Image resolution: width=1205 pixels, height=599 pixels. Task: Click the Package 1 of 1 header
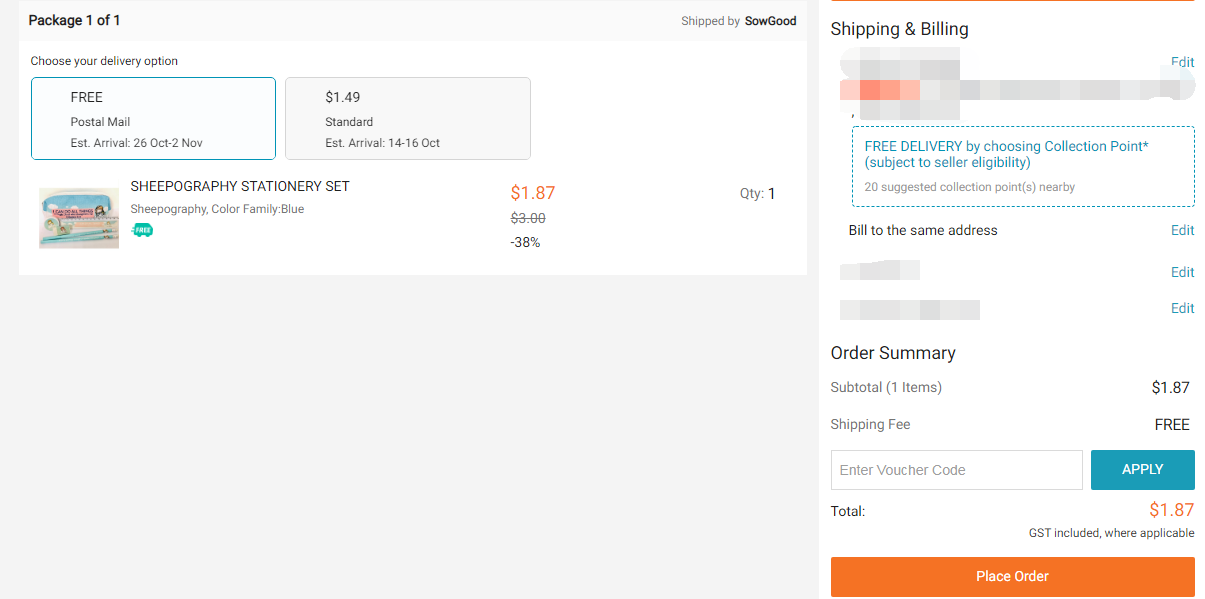(74, 21)
